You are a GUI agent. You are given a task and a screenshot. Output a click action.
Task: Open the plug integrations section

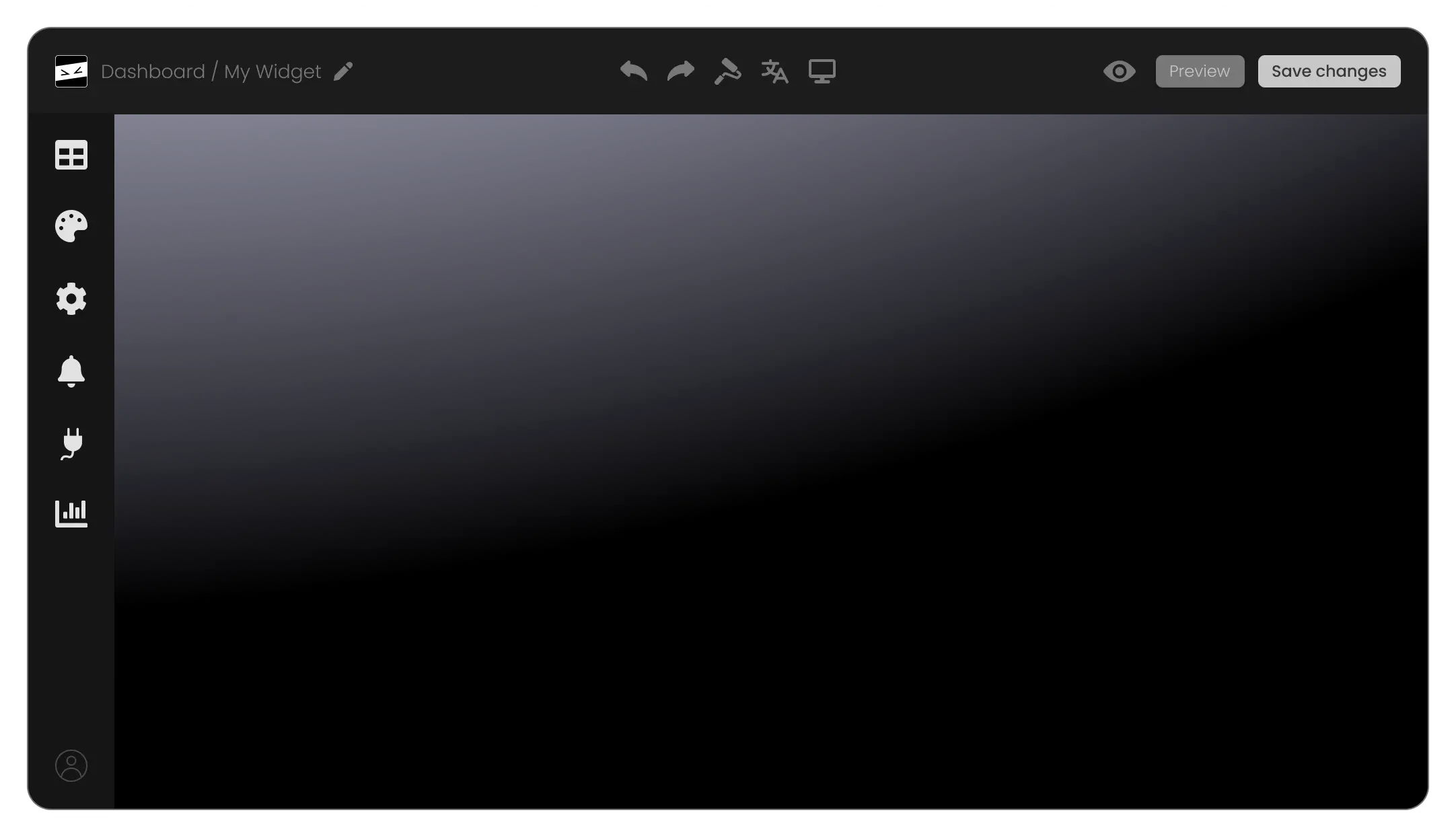tap(71, 444)
